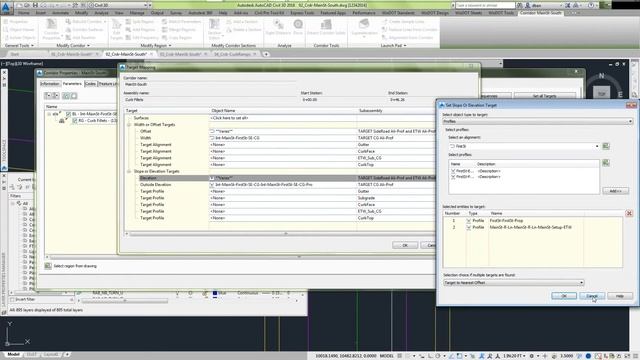Select first profile row in Select profiles list
The image size is (640, 360).
(x=524, y=171)
